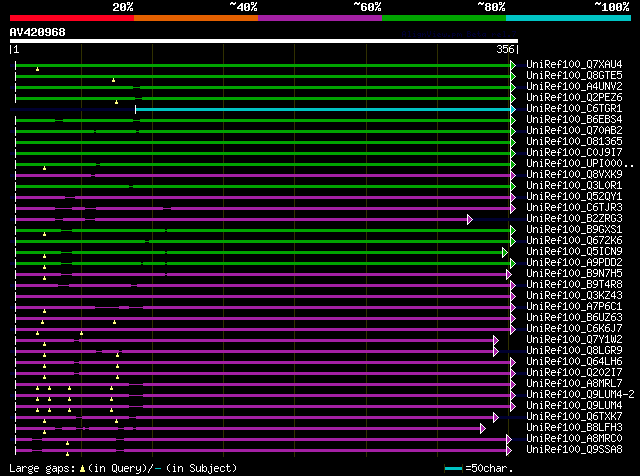The image size is (640, 476).
Task: Open the UniRef100_Q2PEZ6 hit label
Action: click(x=574, y=98)
